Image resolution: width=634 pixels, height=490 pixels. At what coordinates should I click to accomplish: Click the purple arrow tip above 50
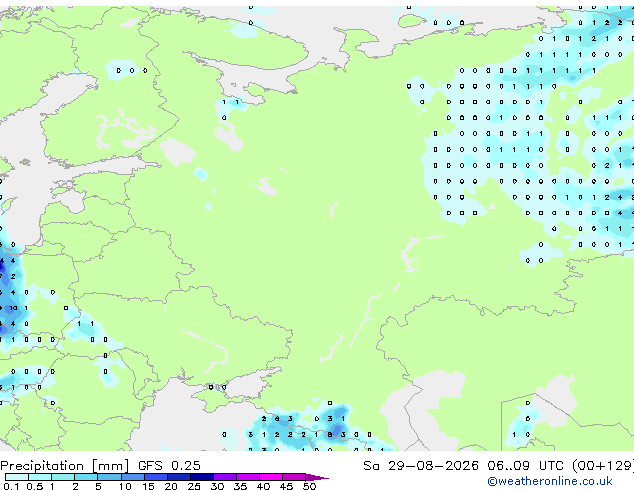pyautogui.click(x=317, y=478)
